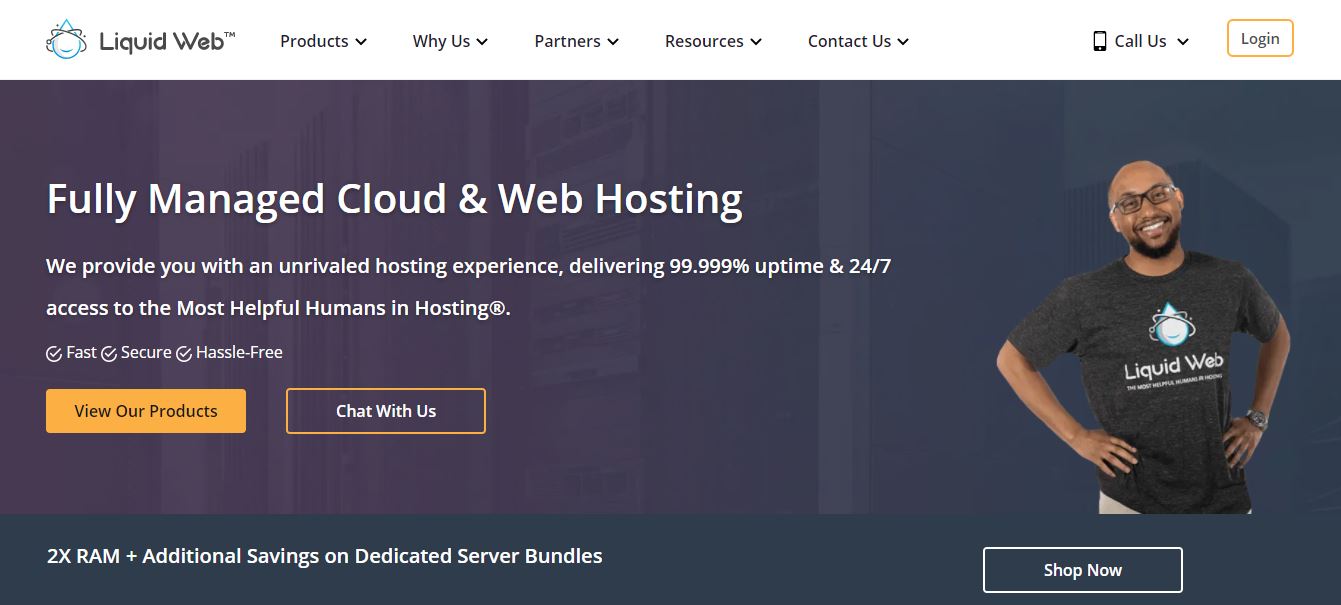Open the Contact Us dropdown

(x=857, y=41)
